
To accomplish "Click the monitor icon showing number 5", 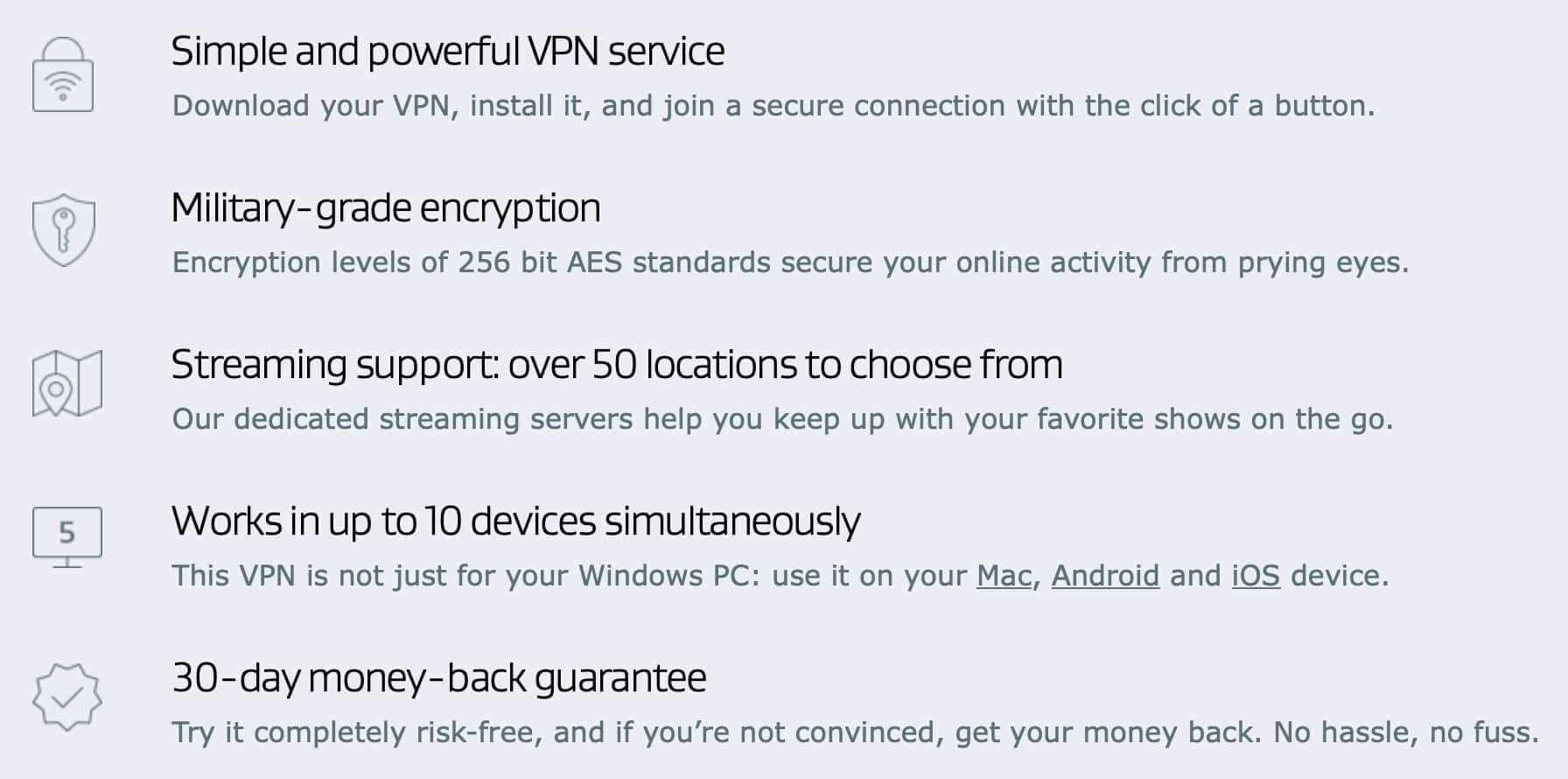I will [x=67, y=537].
